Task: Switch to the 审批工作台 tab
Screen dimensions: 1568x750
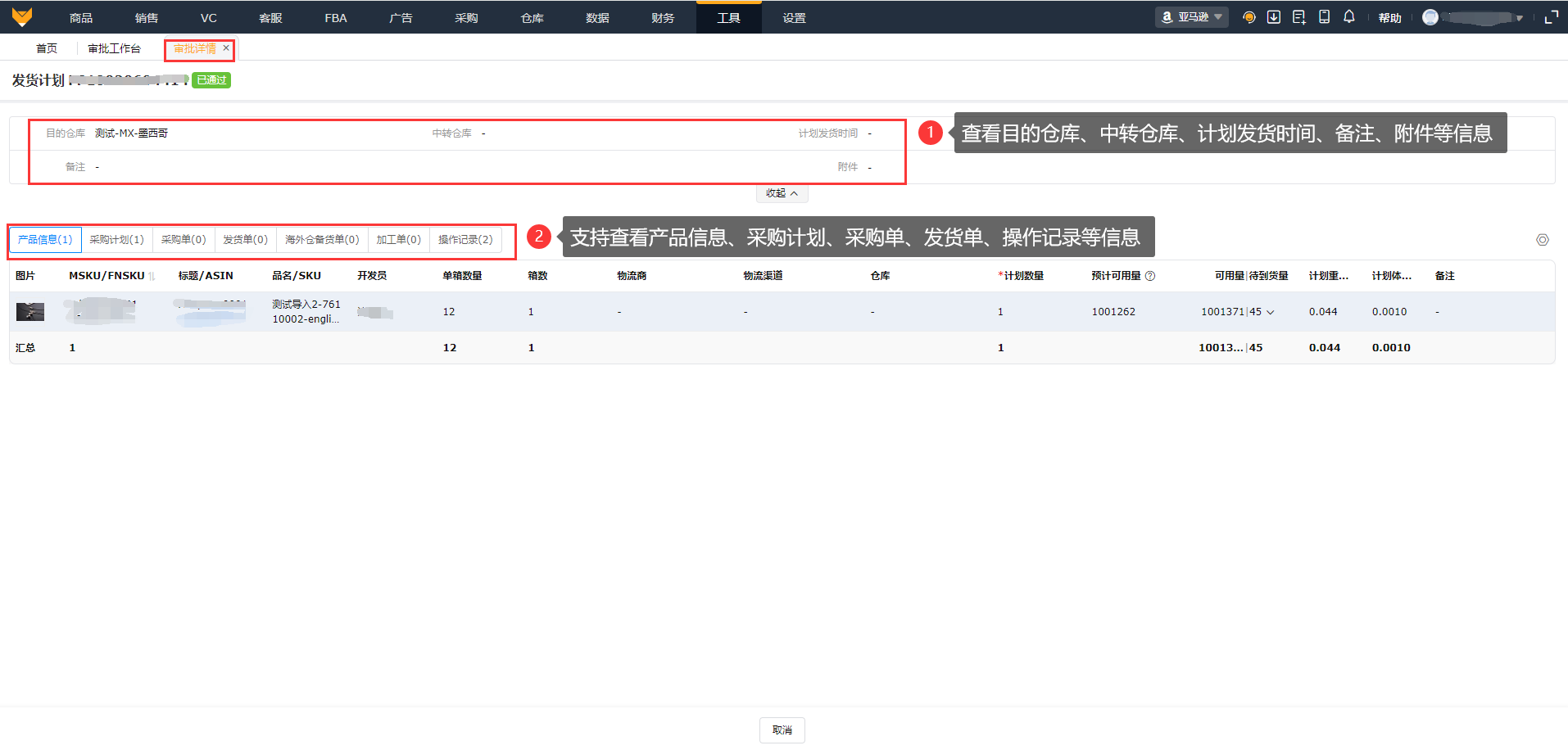Action: 114,48
